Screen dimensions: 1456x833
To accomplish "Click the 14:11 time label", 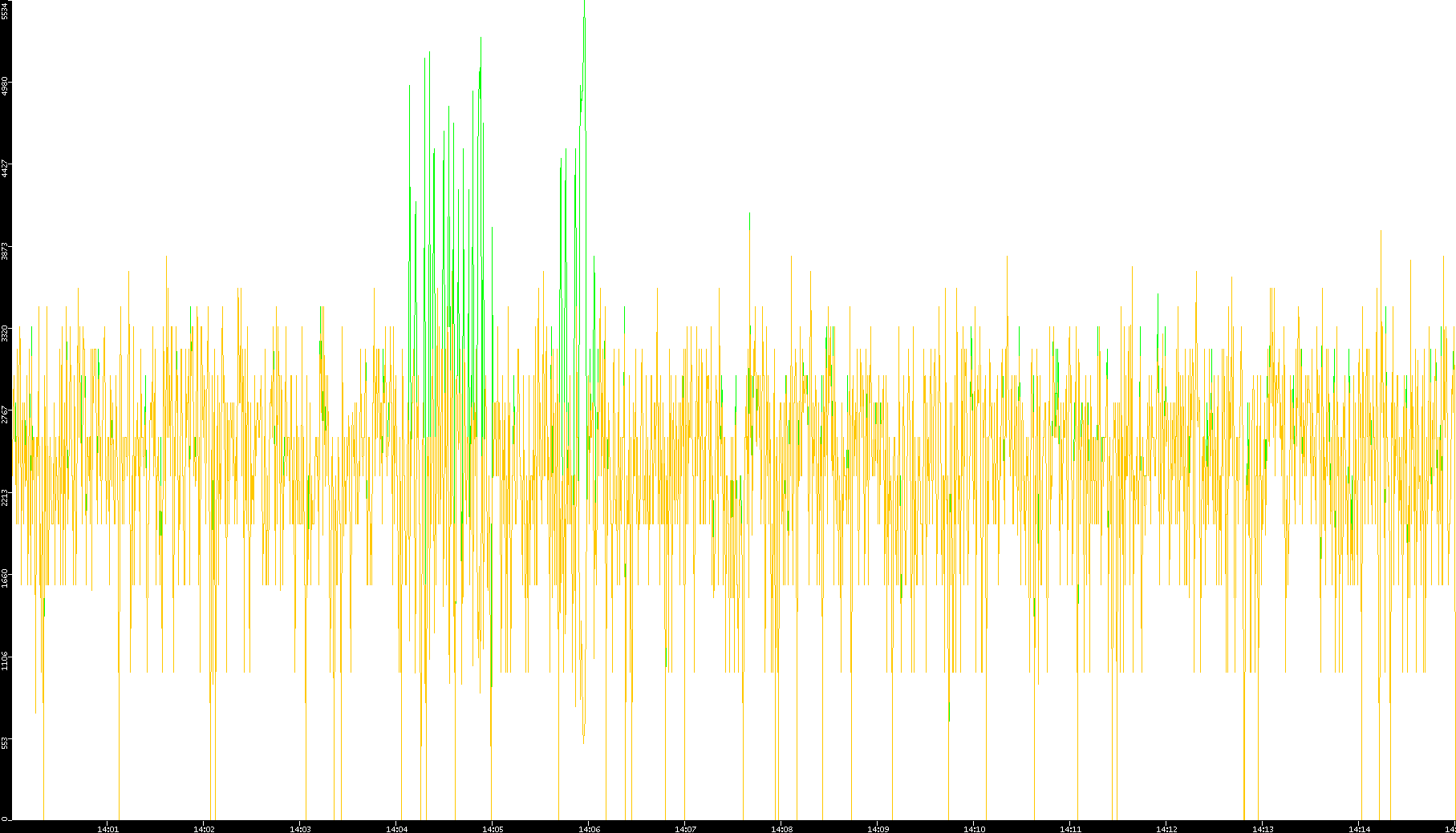I will pyautogui.click(x=1070, y=829).
